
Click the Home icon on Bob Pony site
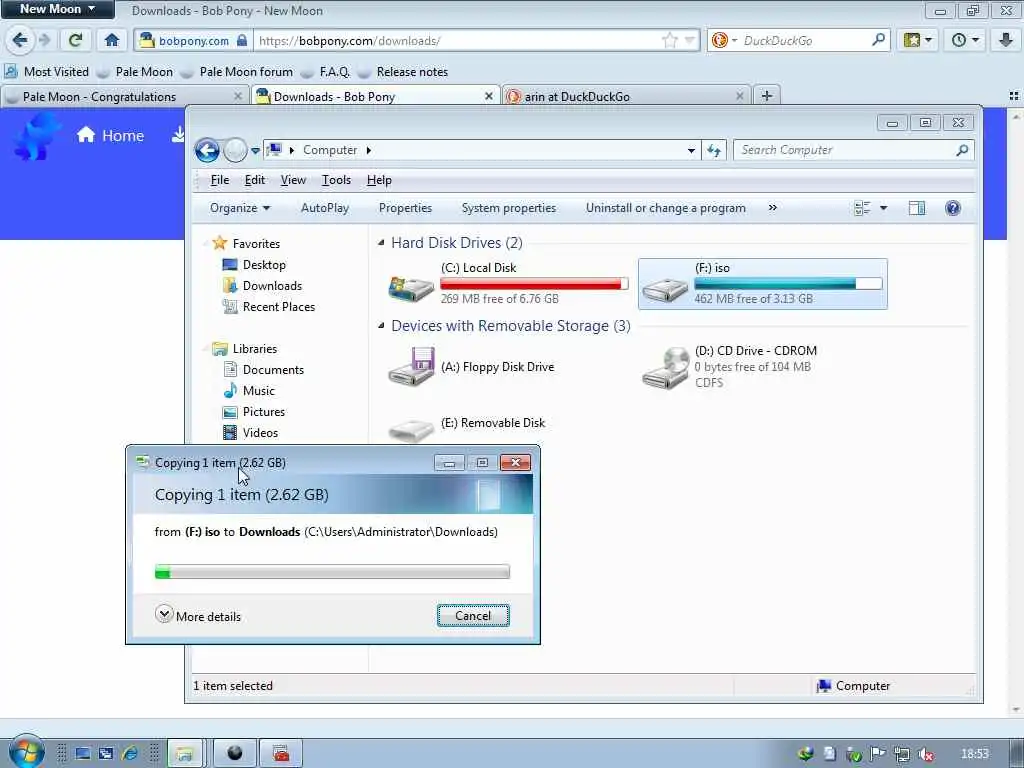click(86, 135)
